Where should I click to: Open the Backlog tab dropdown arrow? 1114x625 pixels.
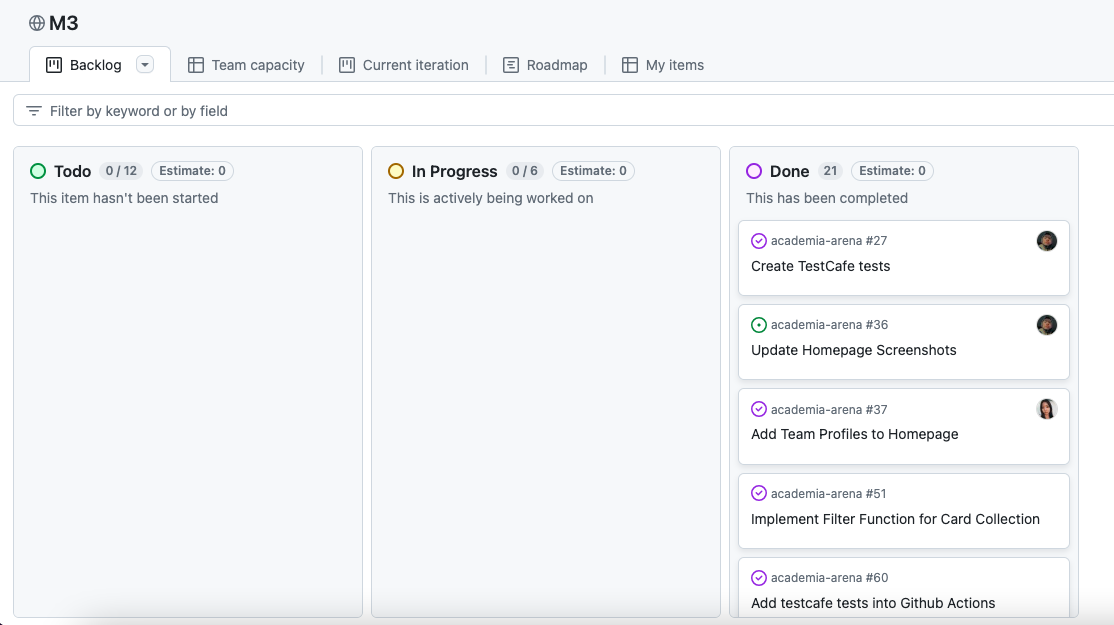[x=145, y=65]
